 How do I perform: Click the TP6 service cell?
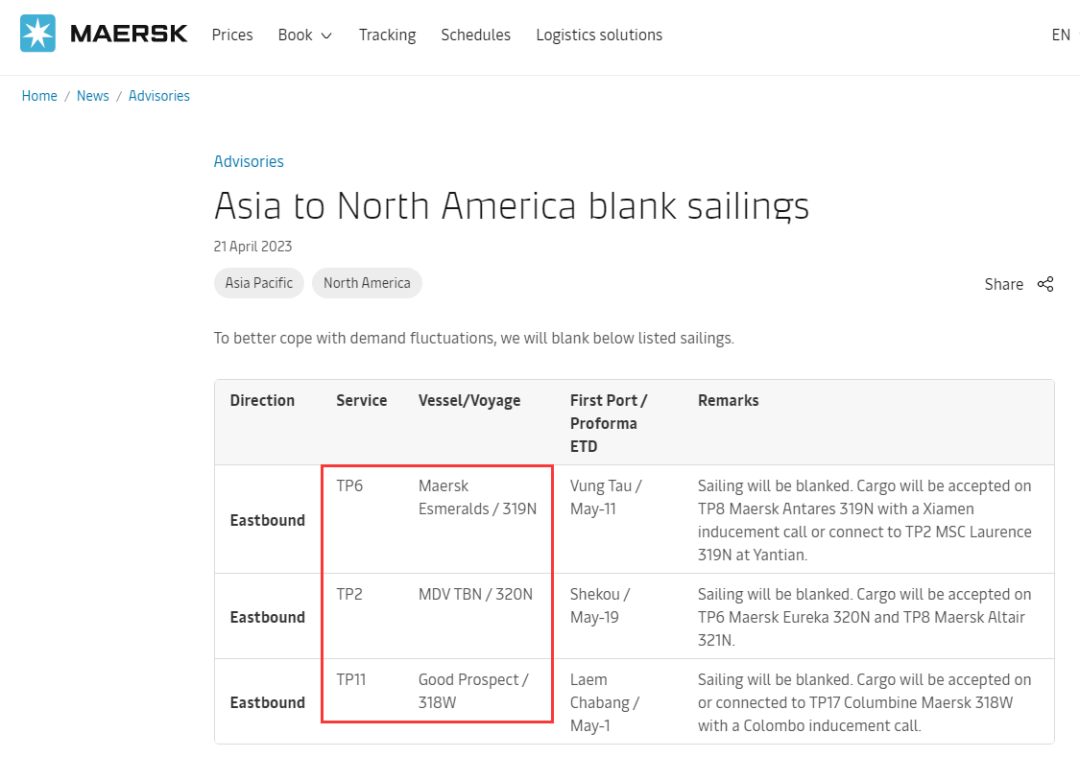click(349, 486)
